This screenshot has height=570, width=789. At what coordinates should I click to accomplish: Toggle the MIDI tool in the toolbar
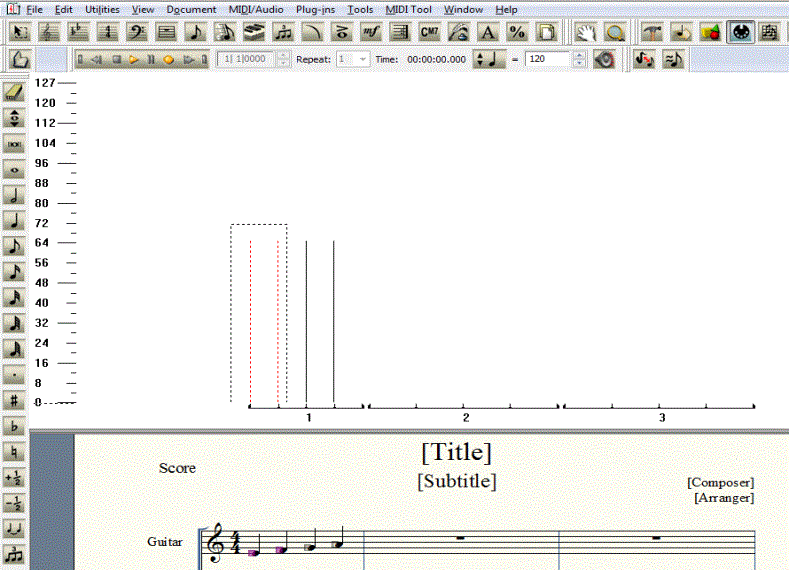coord(741,32)
